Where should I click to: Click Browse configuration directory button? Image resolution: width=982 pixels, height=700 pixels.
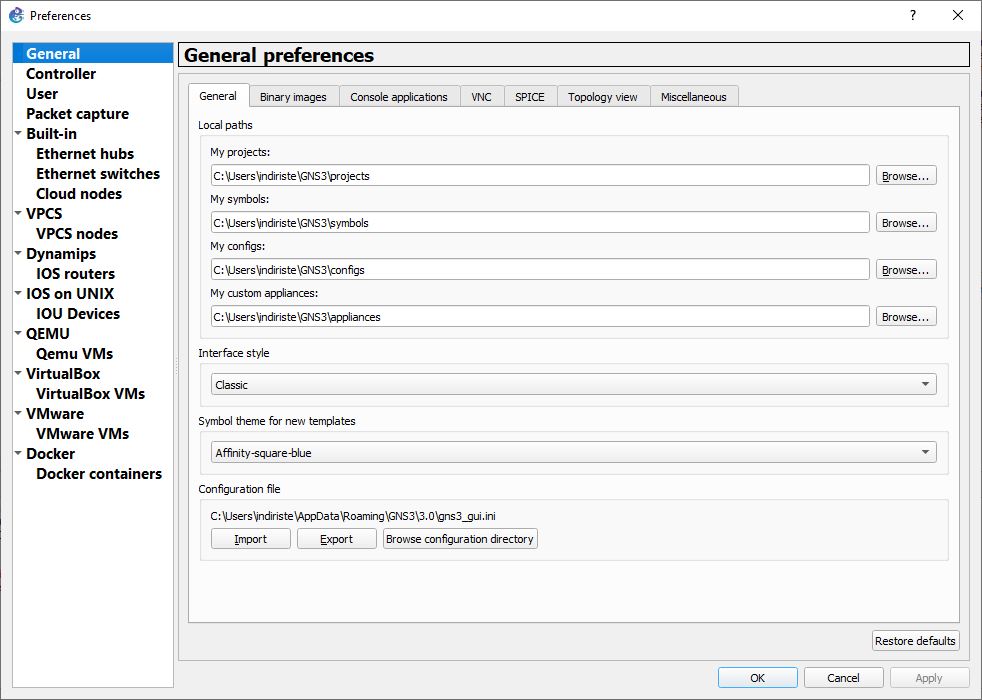pos(460,539)
